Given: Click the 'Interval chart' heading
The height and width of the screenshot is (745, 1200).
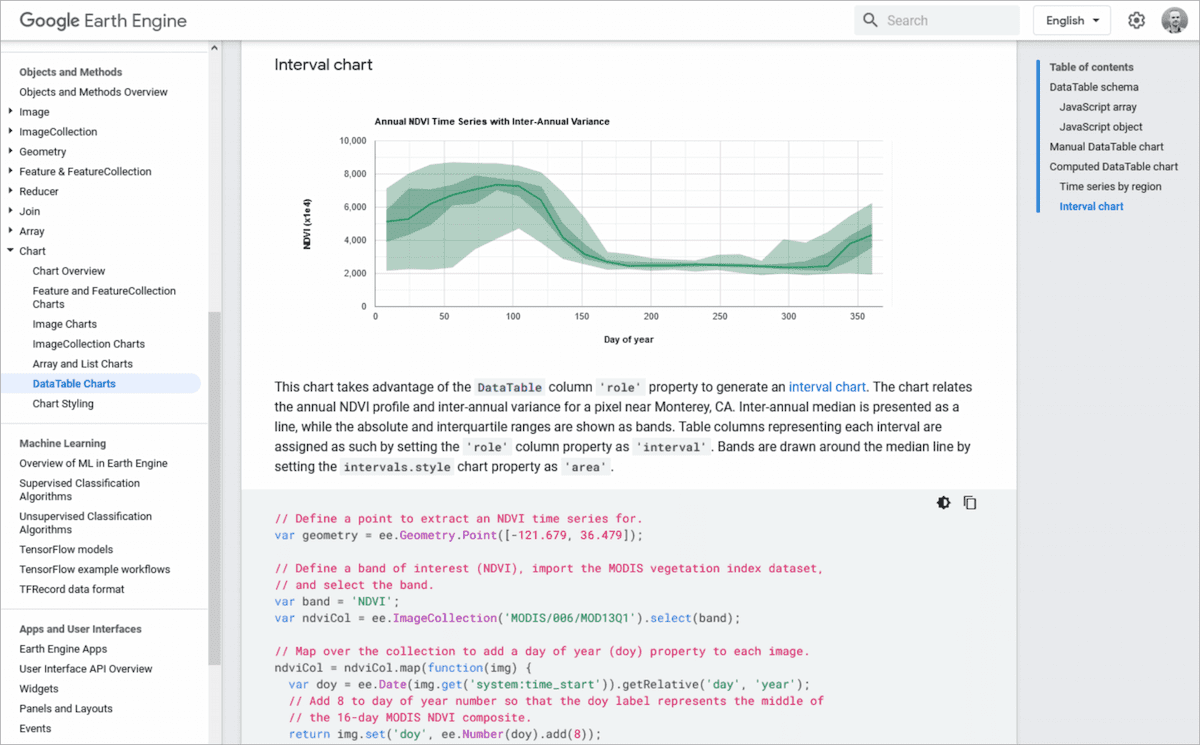Looking at the screenshot, I should 323,65.
